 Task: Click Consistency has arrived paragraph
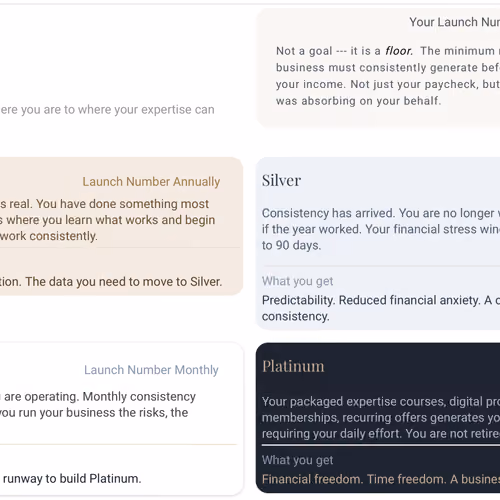click(x=381, y=229)
